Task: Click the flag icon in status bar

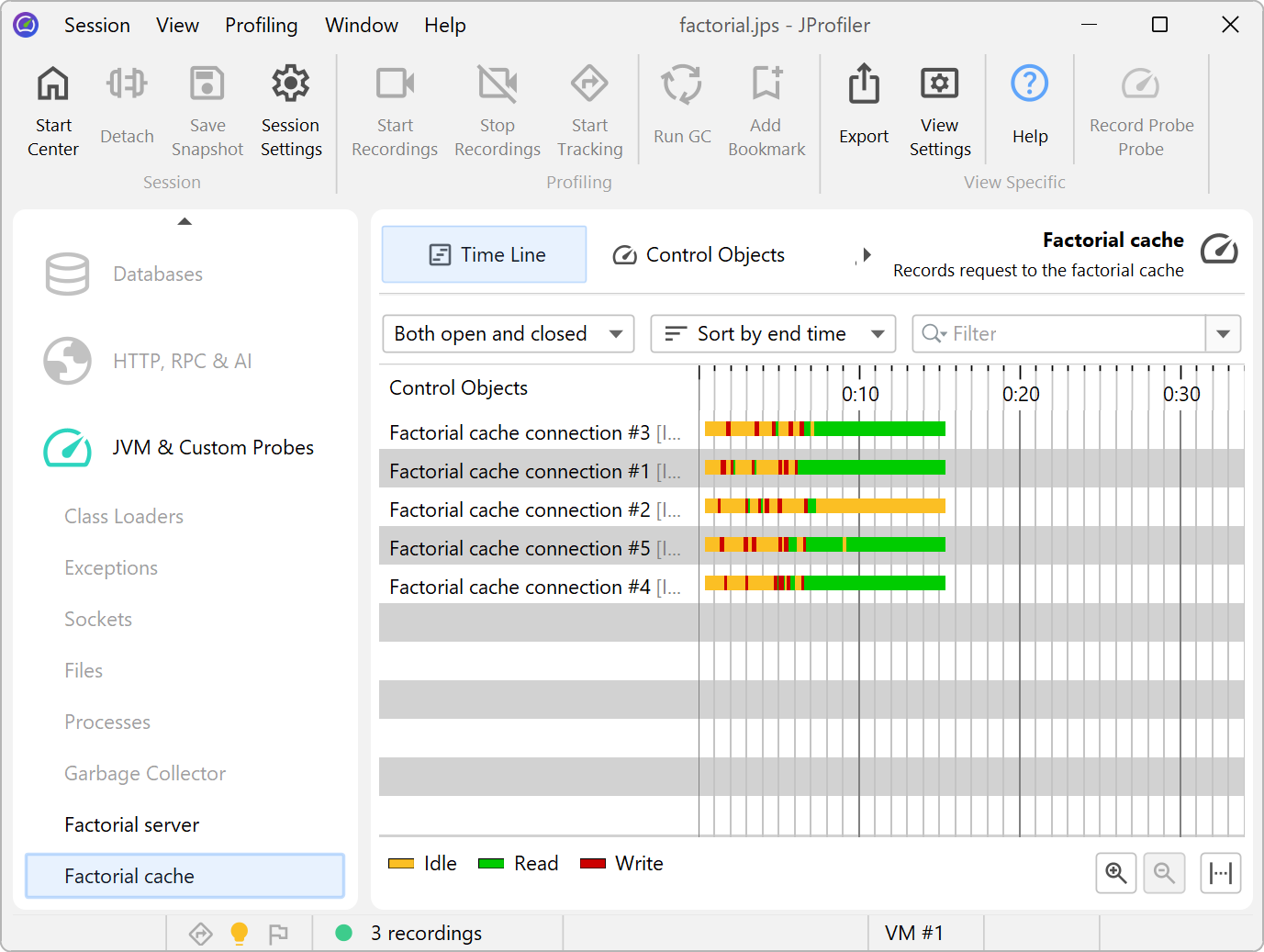Action: [x=278, y=934]
